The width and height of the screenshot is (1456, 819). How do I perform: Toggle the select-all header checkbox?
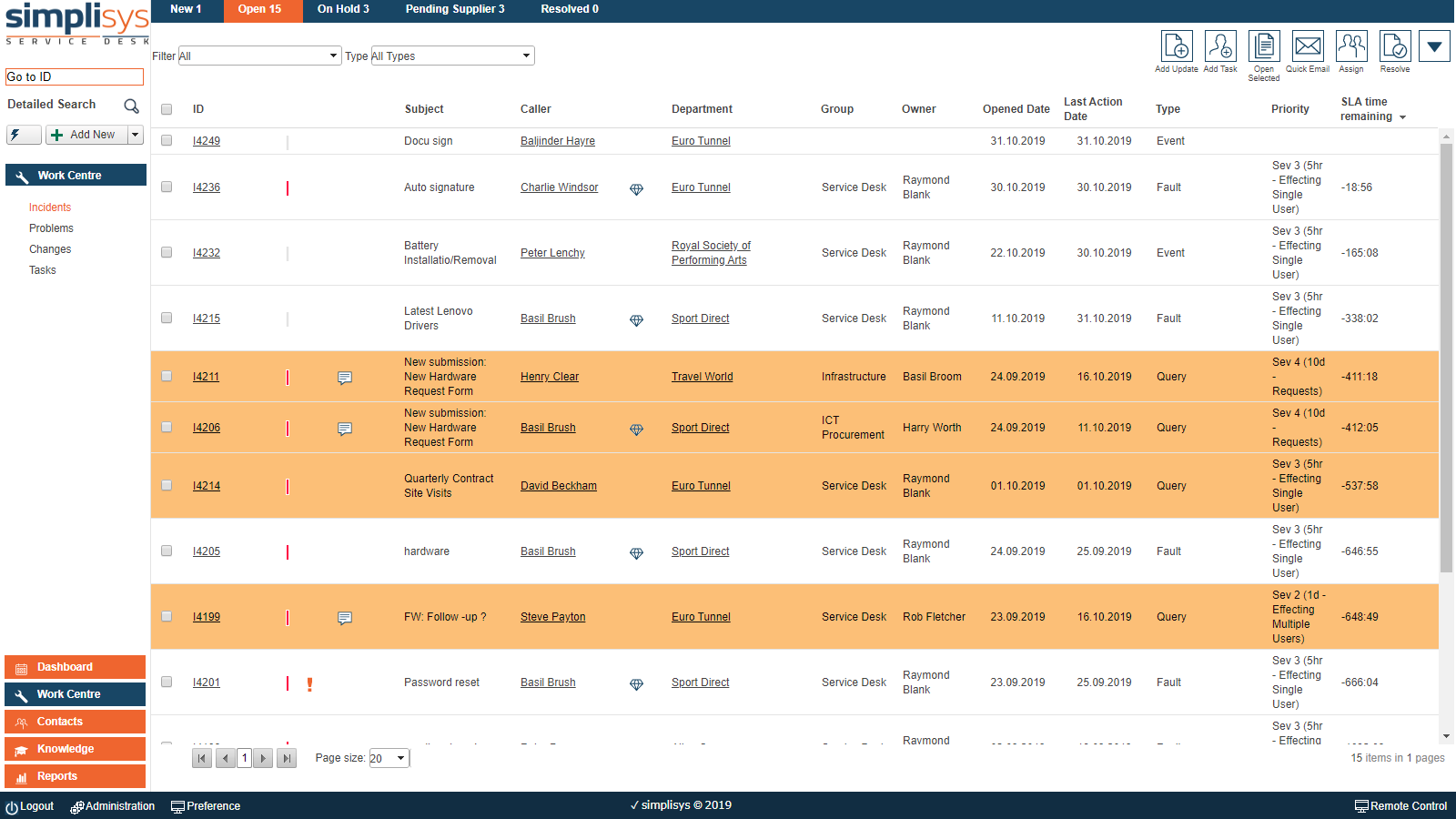pos(167,109)
